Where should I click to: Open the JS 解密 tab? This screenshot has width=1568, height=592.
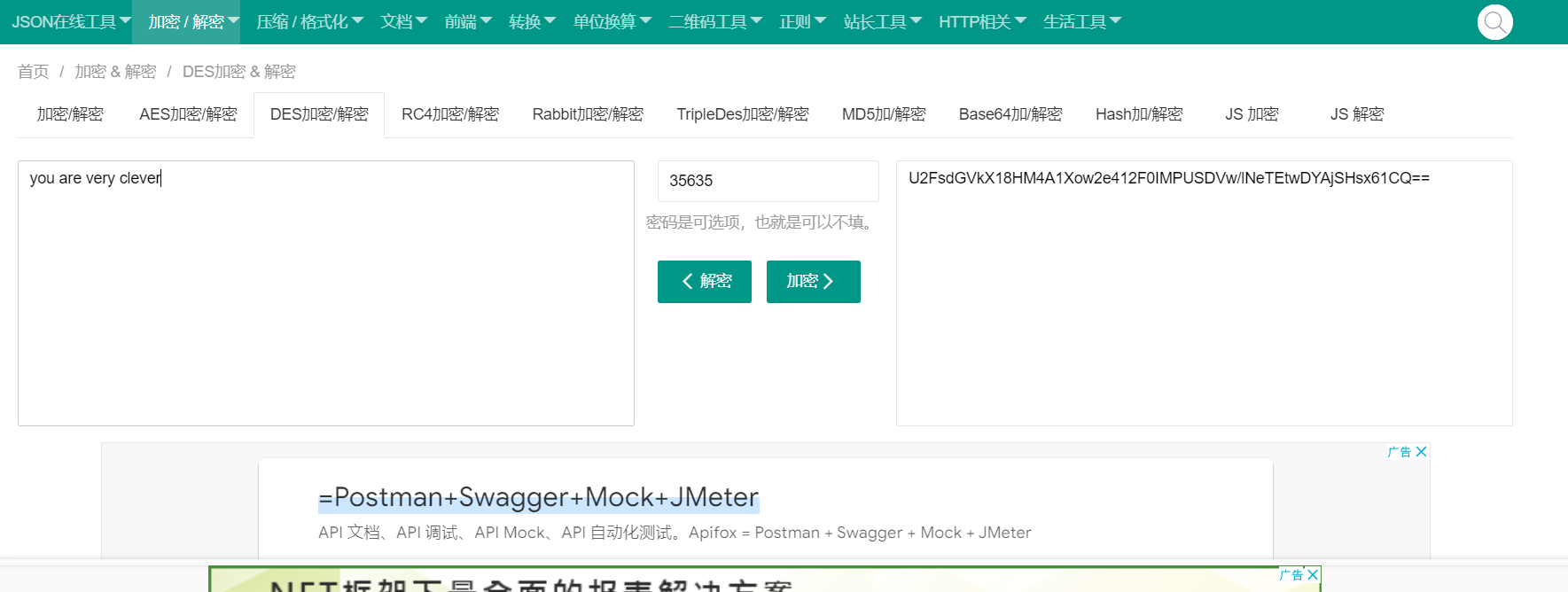tap(1357, 114)
